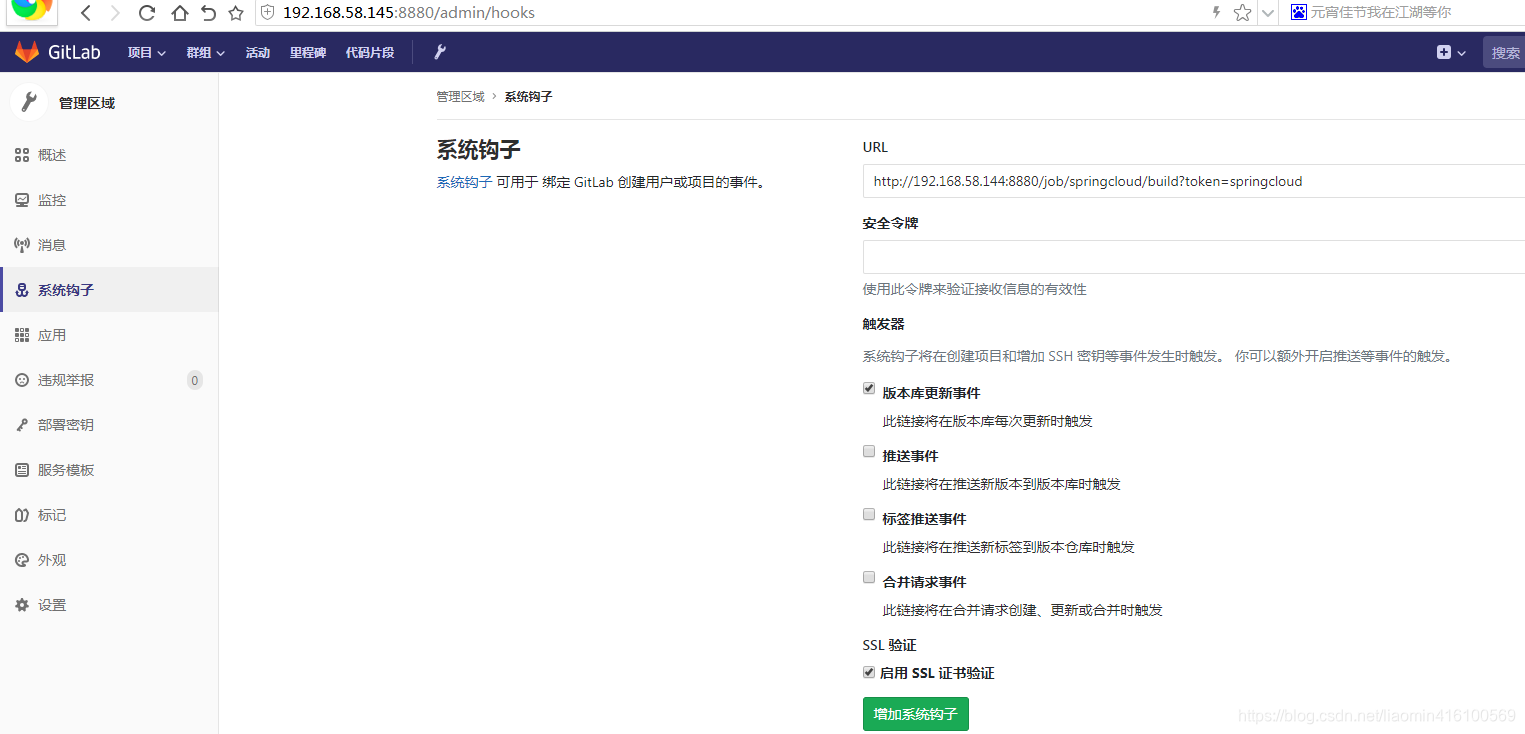
Task: Click the 应用 applications sidebar icon
Action: pyautogui.click(x=22, y=334)
